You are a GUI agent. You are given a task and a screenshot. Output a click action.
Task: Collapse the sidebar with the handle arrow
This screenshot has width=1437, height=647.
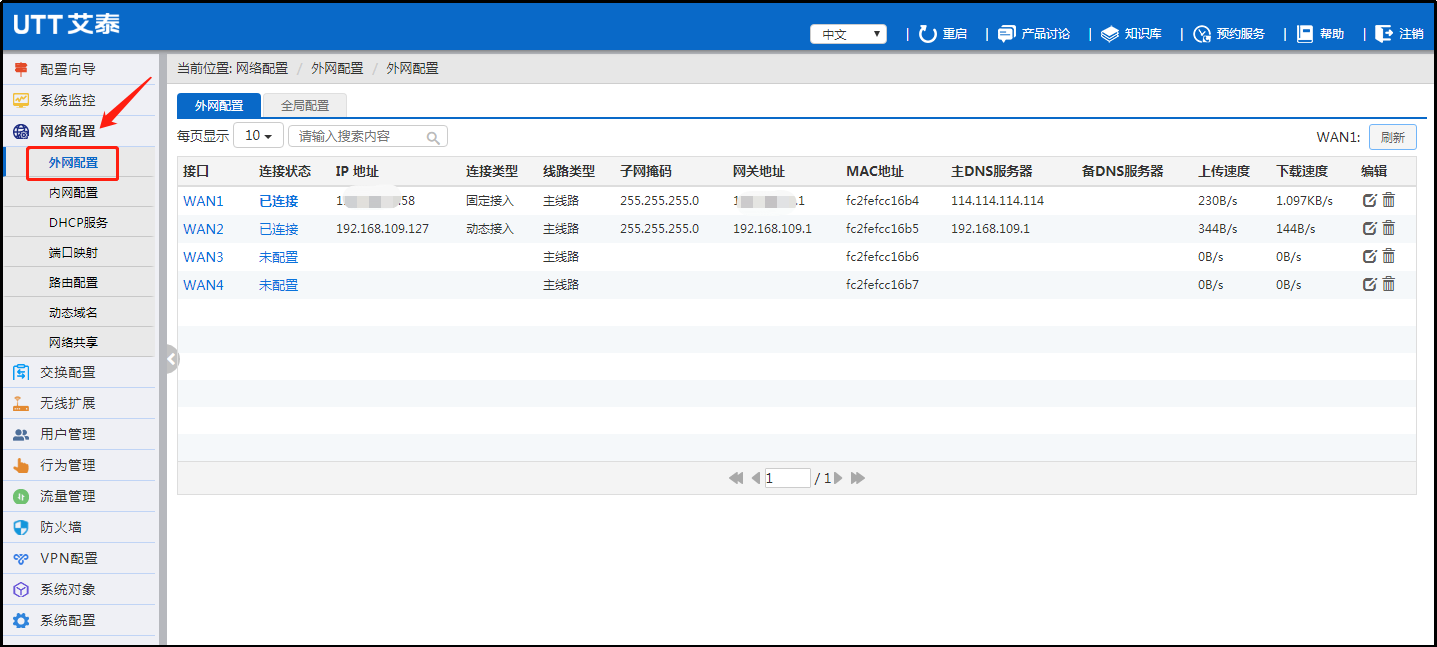pos(171,358)
